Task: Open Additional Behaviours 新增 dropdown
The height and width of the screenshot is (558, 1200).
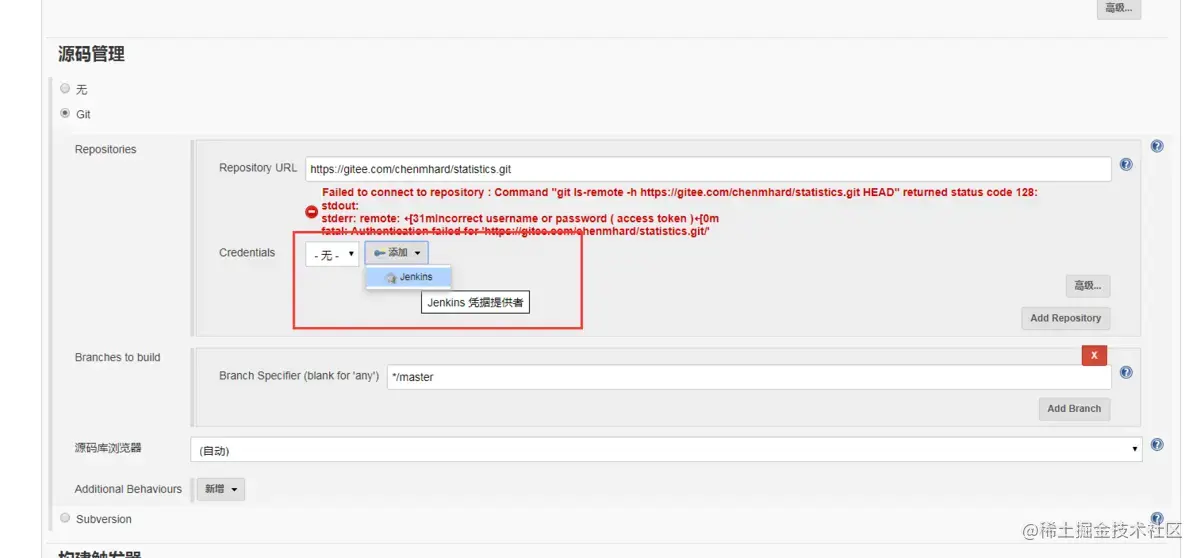Action: 221,489
